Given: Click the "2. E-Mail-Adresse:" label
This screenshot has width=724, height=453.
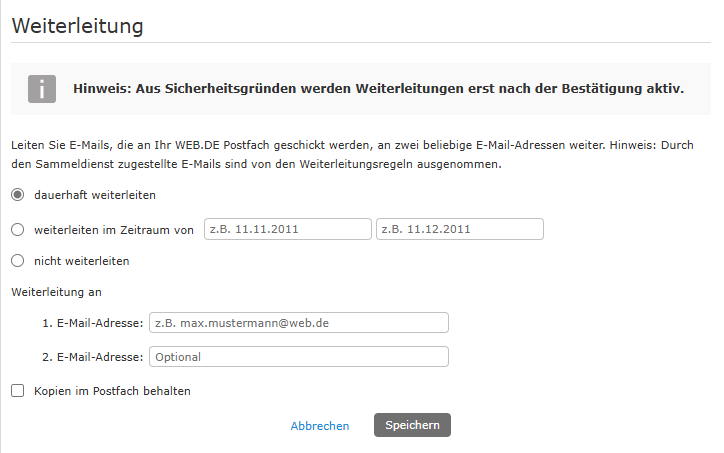Looking at the screenshot, I should pyautogui.click(x=93, y=357).
